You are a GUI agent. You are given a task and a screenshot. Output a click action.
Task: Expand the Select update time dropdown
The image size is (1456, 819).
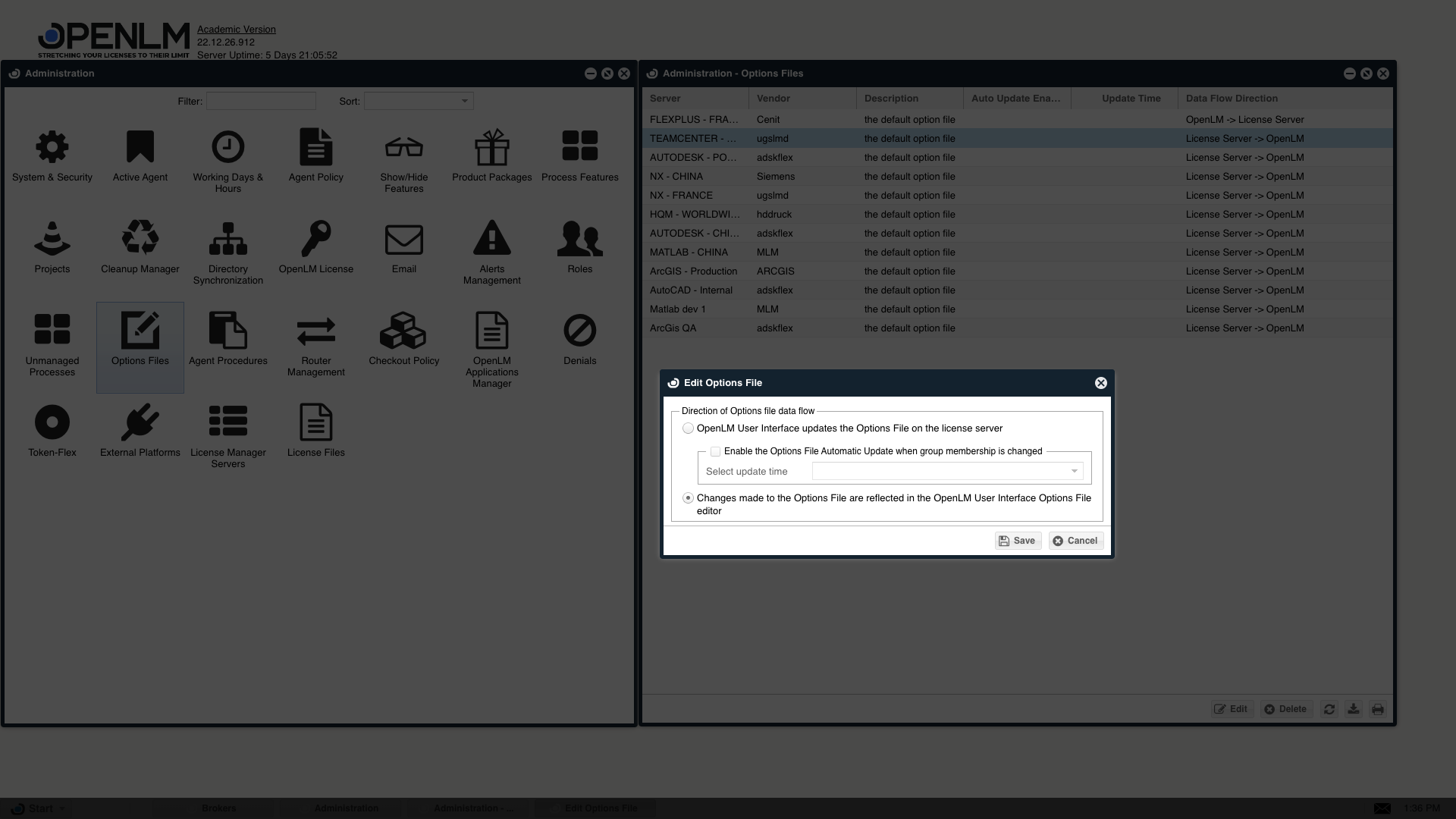(x=1074, y=472)
